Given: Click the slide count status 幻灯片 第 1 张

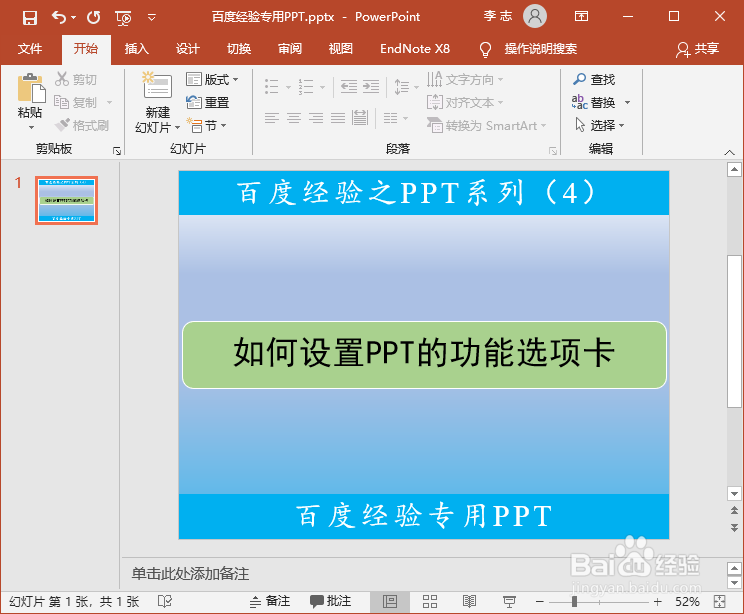Looking at the screenshot, I should tap(74, 602).
